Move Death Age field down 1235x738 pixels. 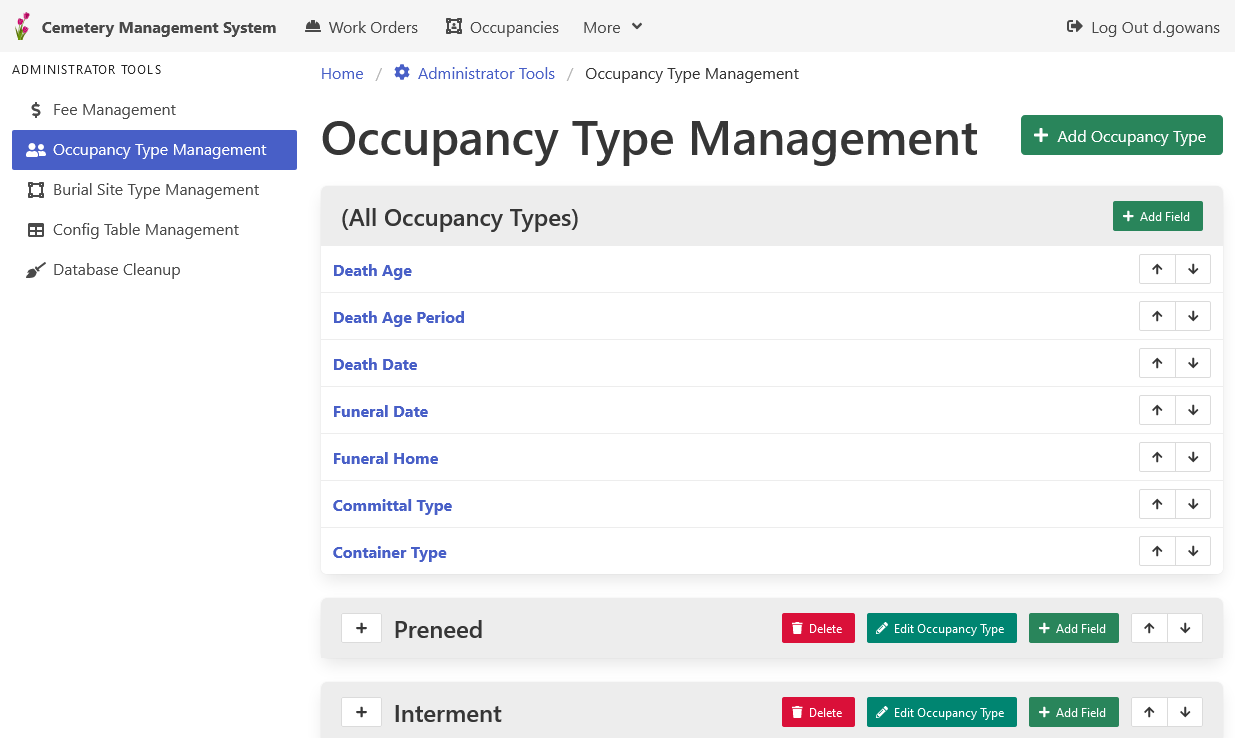tap(1192, 269)
